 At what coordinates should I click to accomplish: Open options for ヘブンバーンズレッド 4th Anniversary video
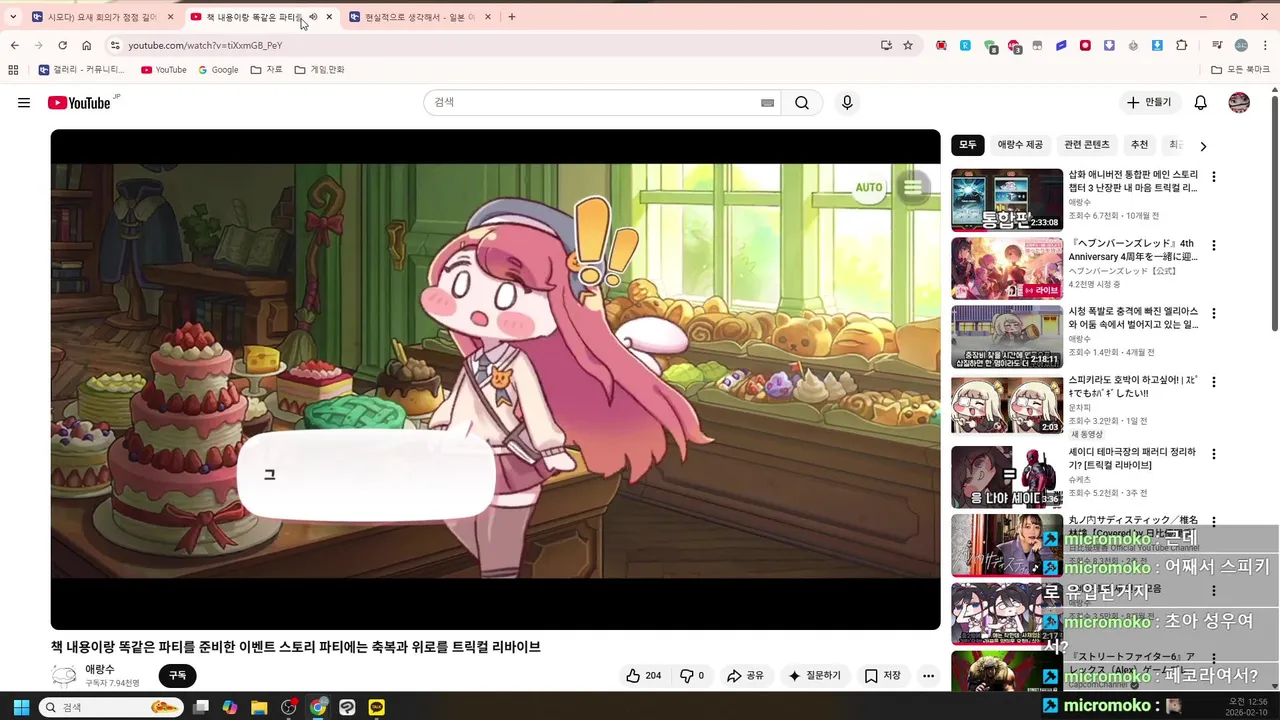point(1214,245)
